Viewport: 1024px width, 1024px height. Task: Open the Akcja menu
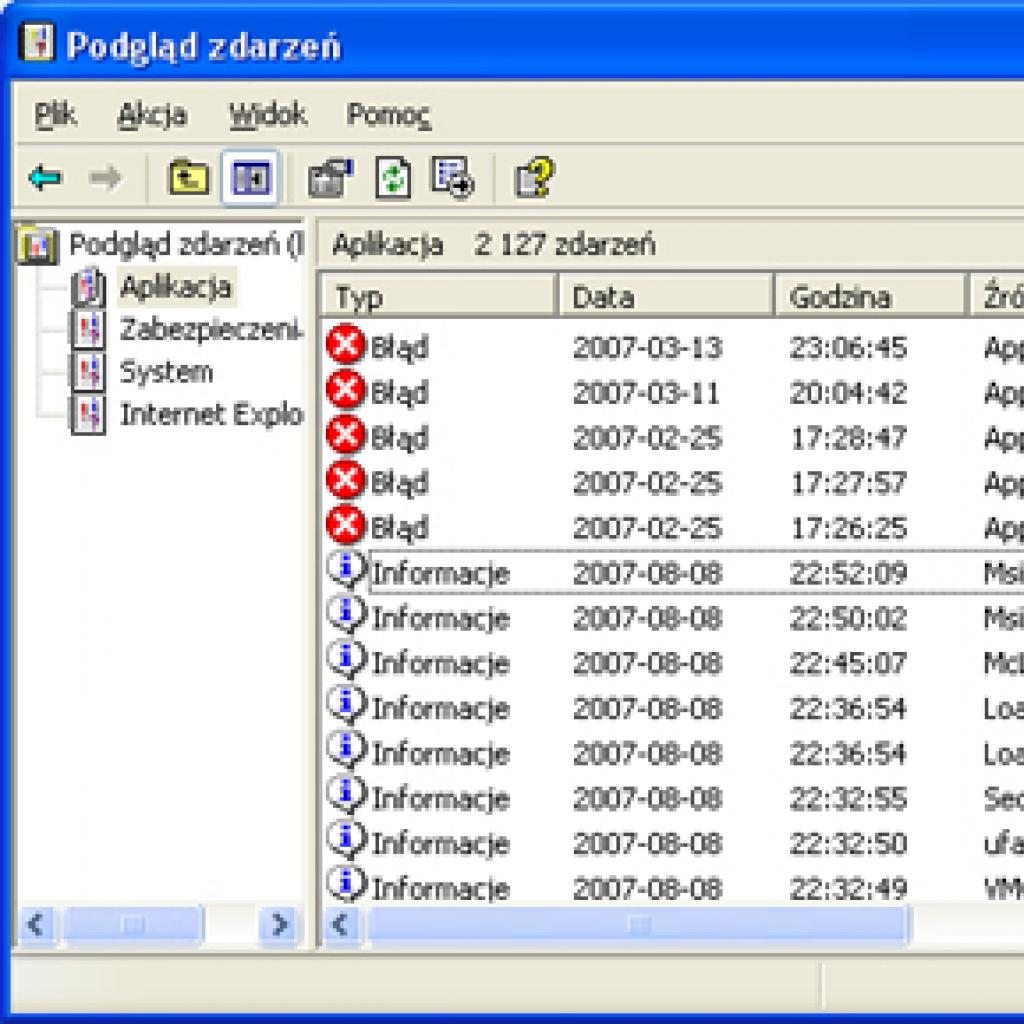[x=152, y=115]
